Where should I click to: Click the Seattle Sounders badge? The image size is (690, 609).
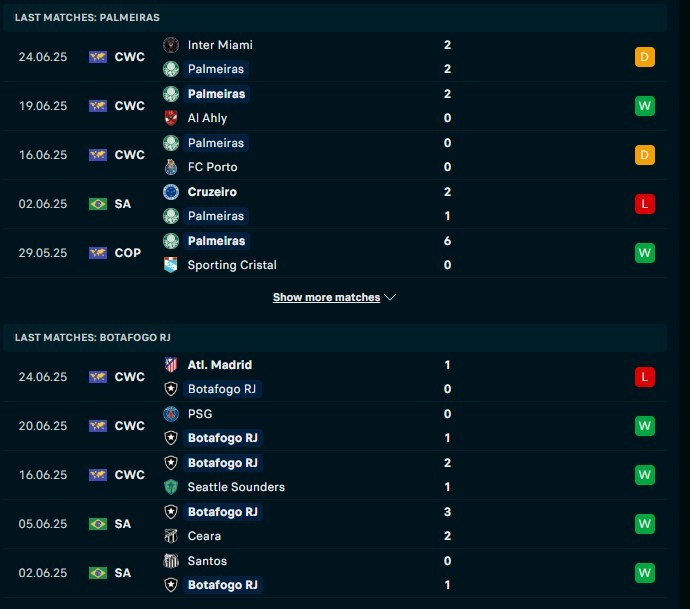pos(171,487)
